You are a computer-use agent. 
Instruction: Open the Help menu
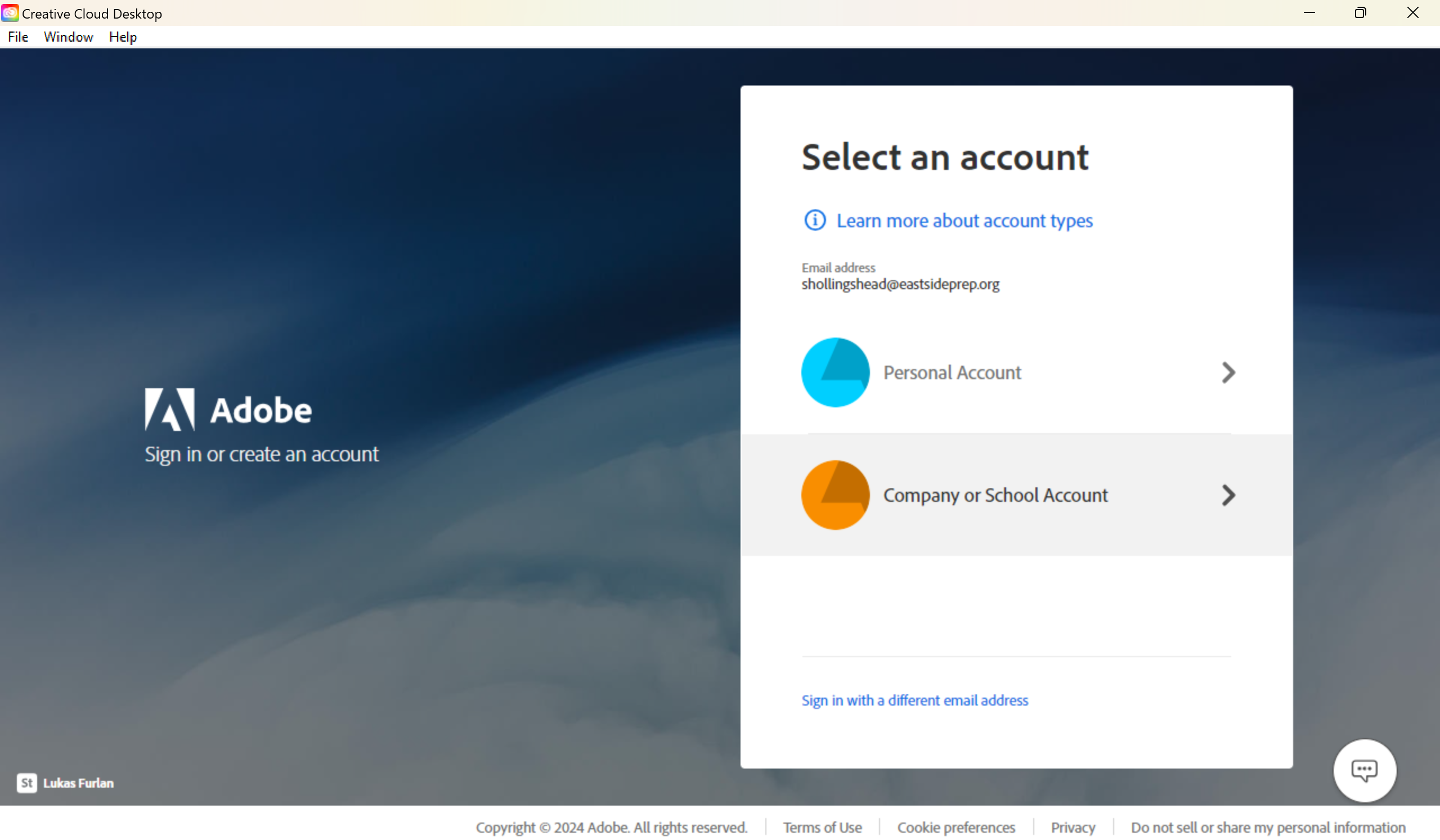pos(123,37)
